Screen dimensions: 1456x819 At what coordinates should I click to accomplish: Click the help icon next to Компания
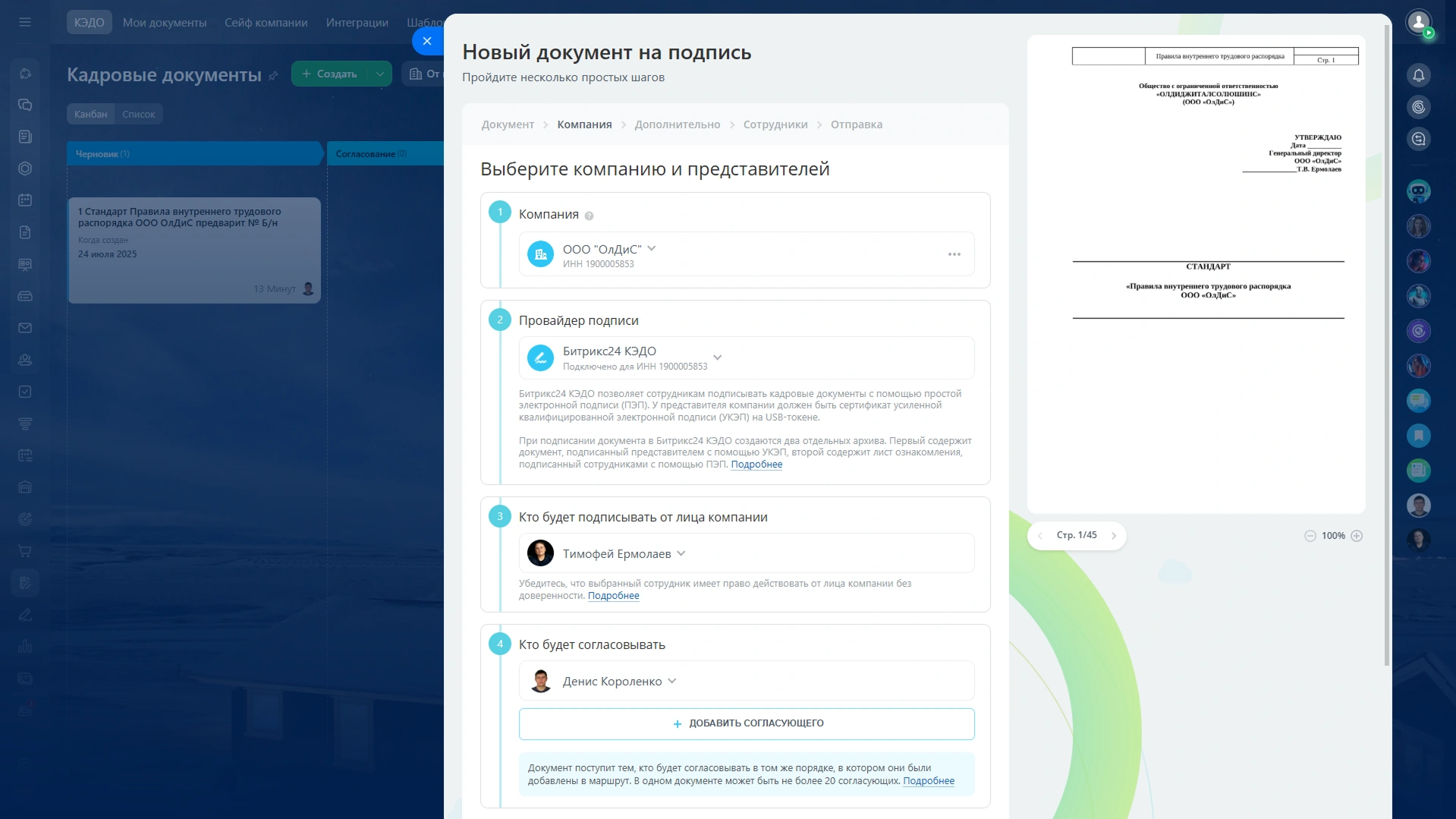589,216
